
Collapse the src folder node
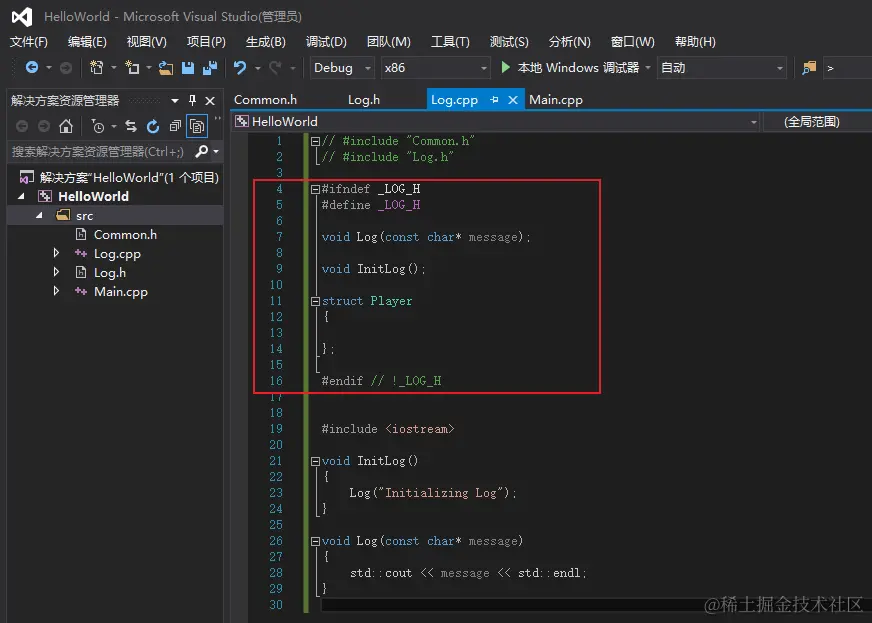click(39, 215)
